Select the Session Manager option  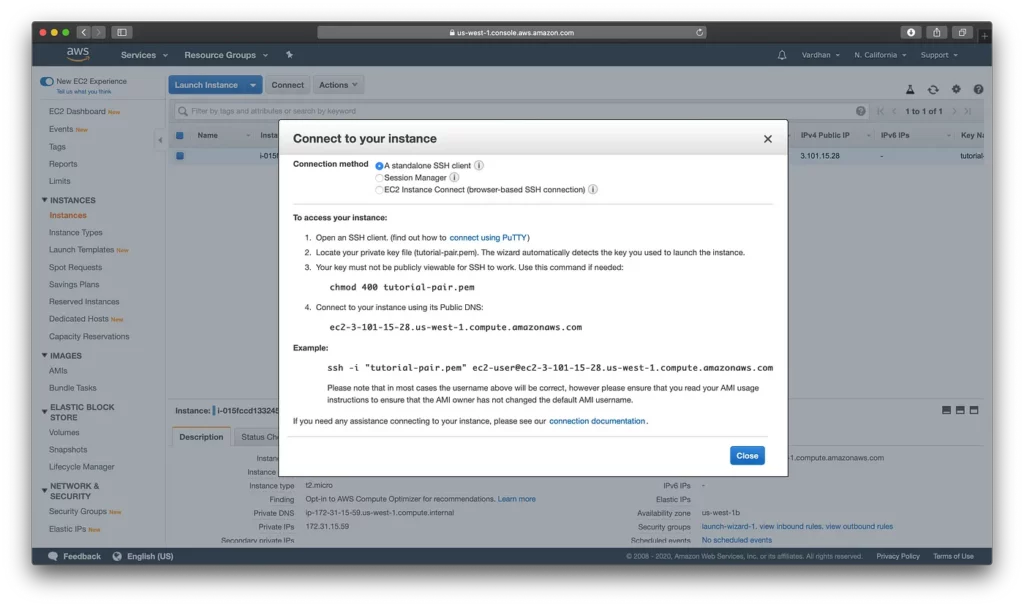[379, 178]
